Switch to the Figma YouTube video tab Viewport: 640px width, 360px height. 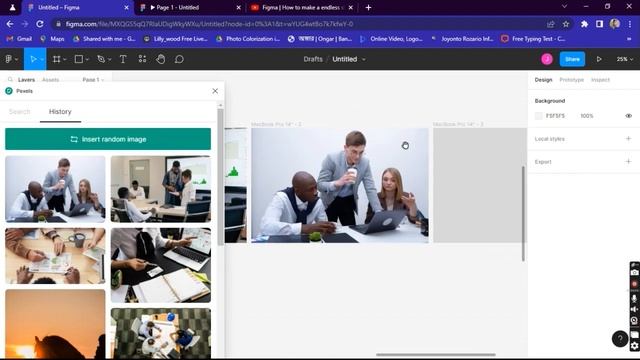[x=301, y=7]
